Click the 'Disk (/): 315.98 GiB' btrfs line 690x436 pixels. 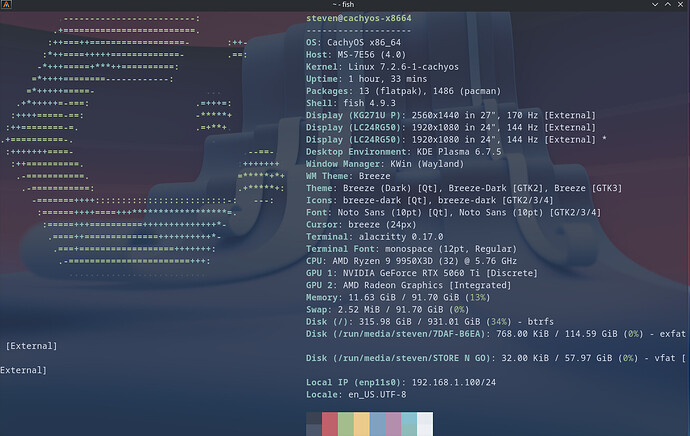[x=429, y=322]
